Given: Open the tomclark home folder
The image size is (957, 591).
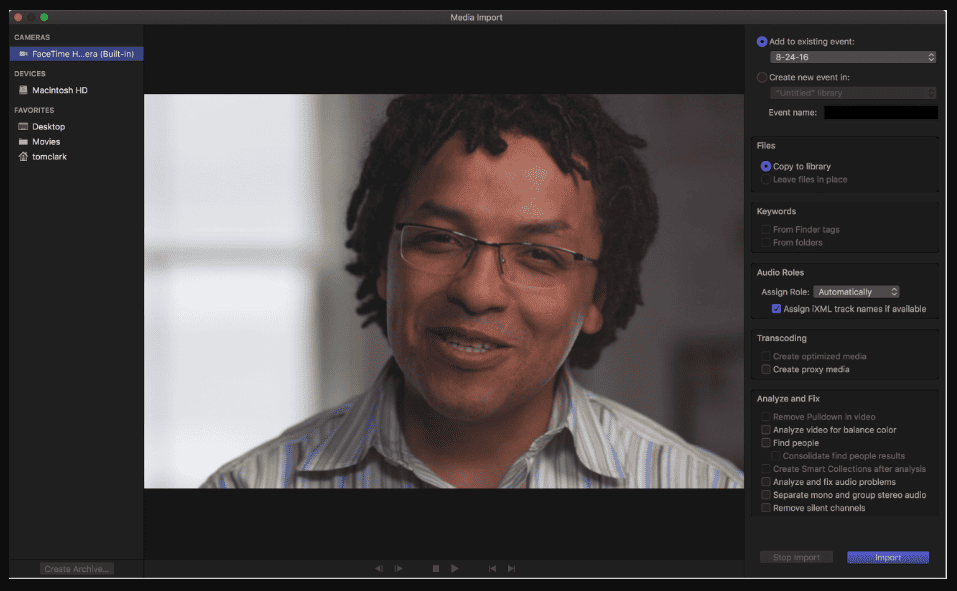Looking at the screenshot, I should [49, 156].
